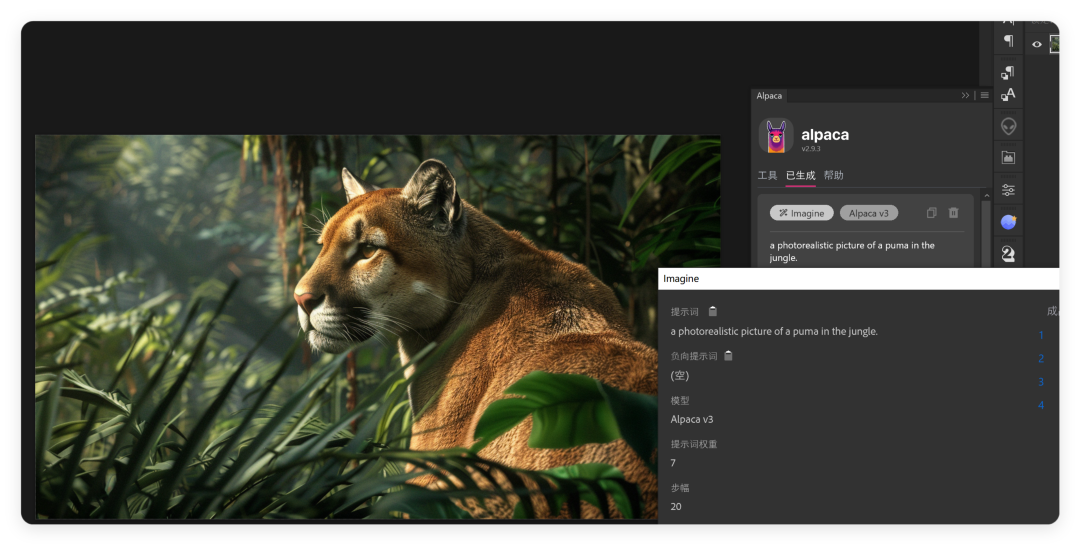Click the Imagine popup title bar
The width and height of the screenshot is (1080, 545).
coord(858,279)
